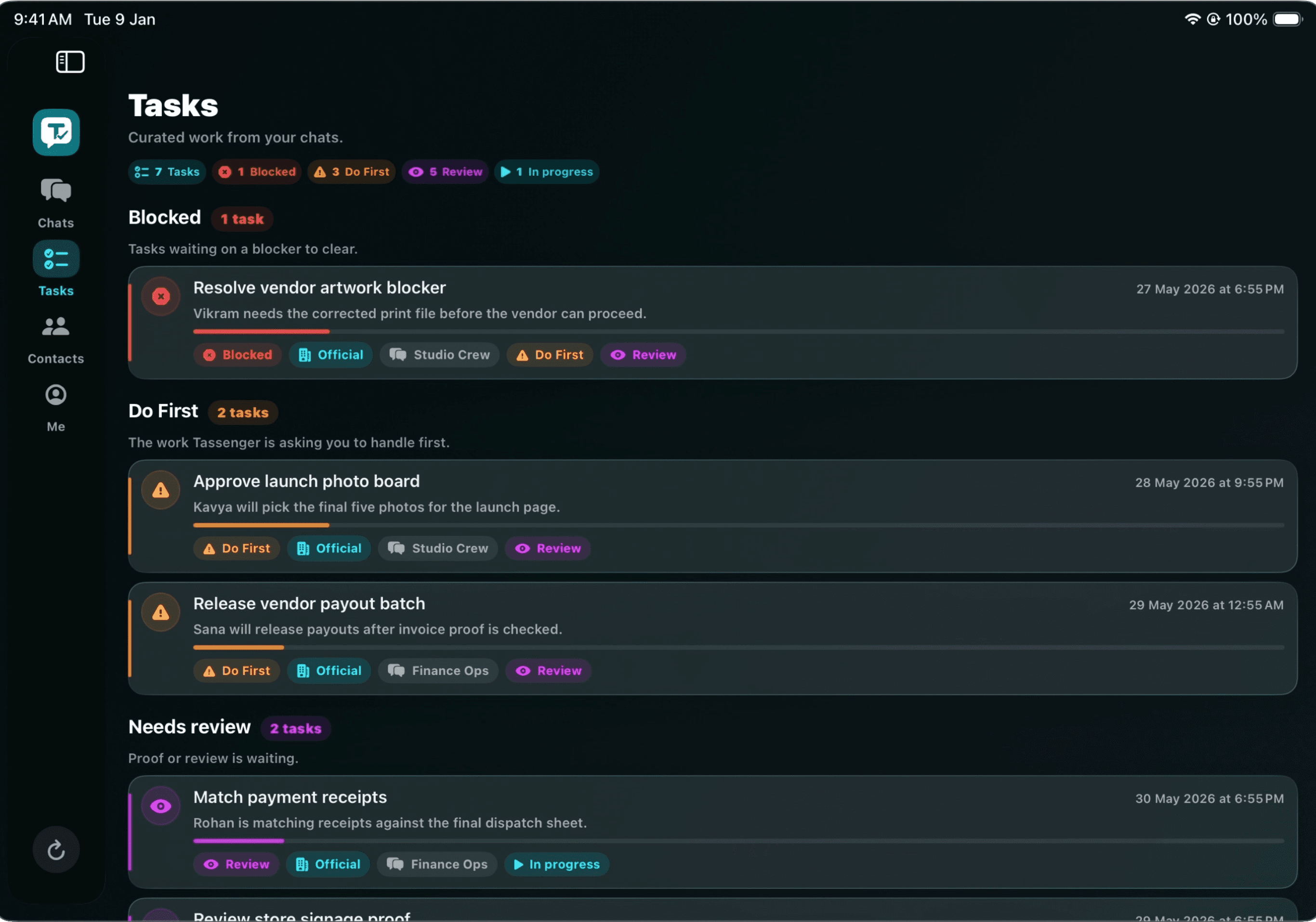Click Do First tag on vendor artwork task
1316x922 pixels.
coord(550,355)
